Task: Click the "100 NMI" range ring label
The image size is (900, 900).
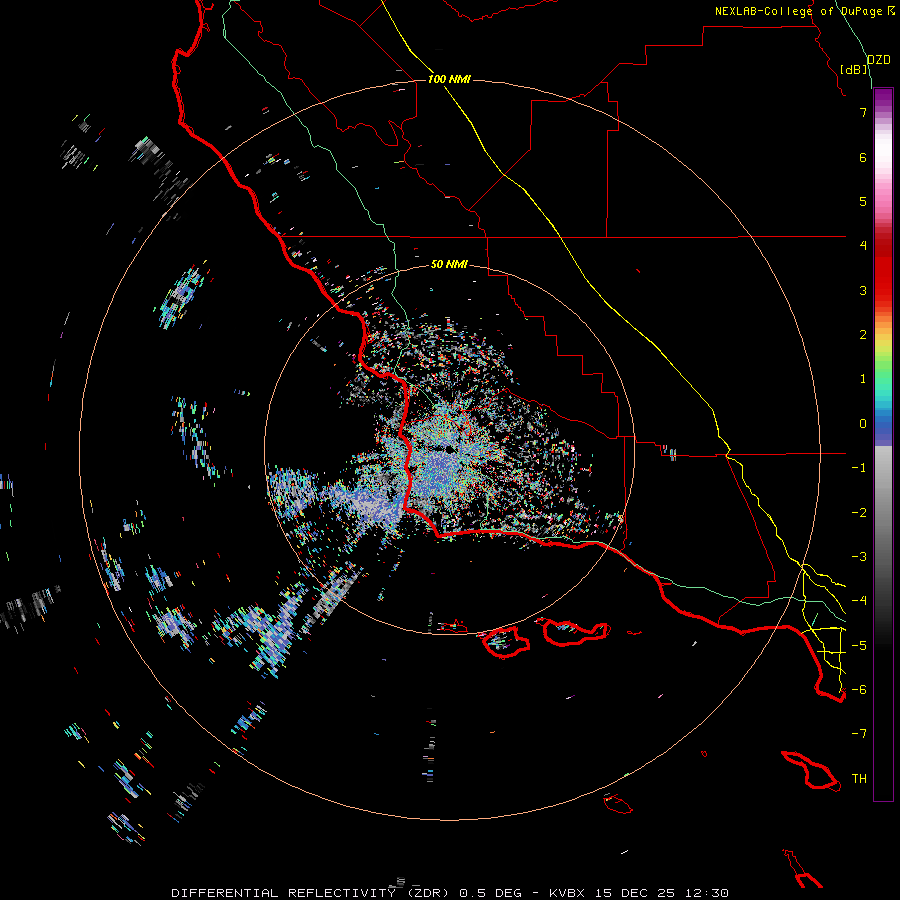Action: point(449,79)
